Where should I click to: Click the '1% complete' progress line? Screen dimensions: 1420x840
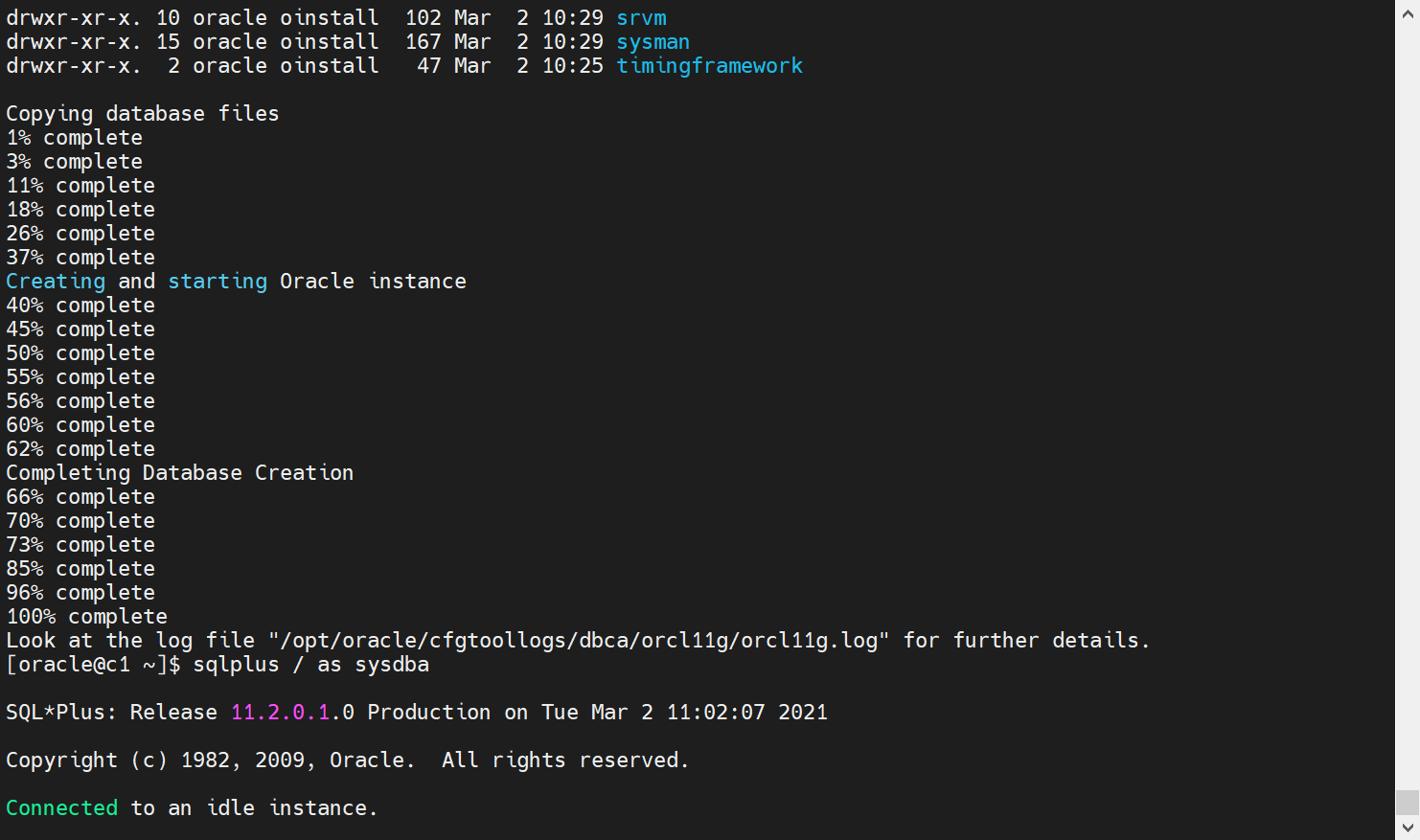point(74,138)
